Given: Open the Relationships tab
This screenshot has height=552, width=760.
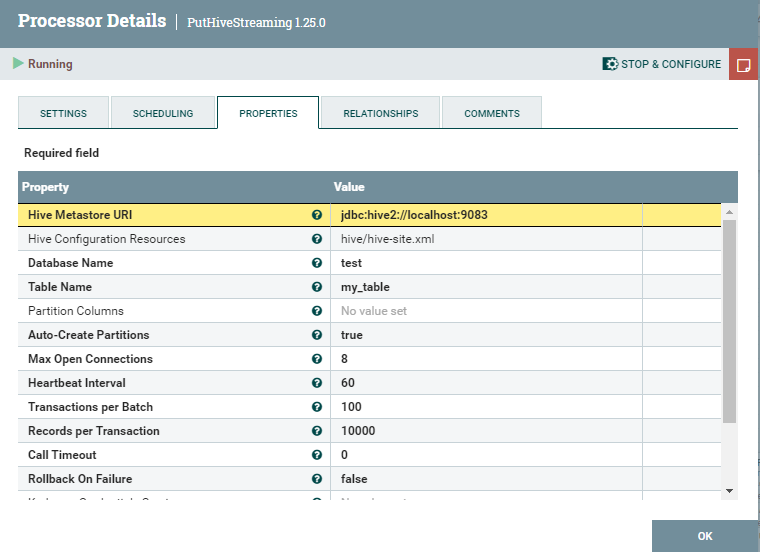Looking at the screenshot, I should pyautogui.click(x=380, y=113).
